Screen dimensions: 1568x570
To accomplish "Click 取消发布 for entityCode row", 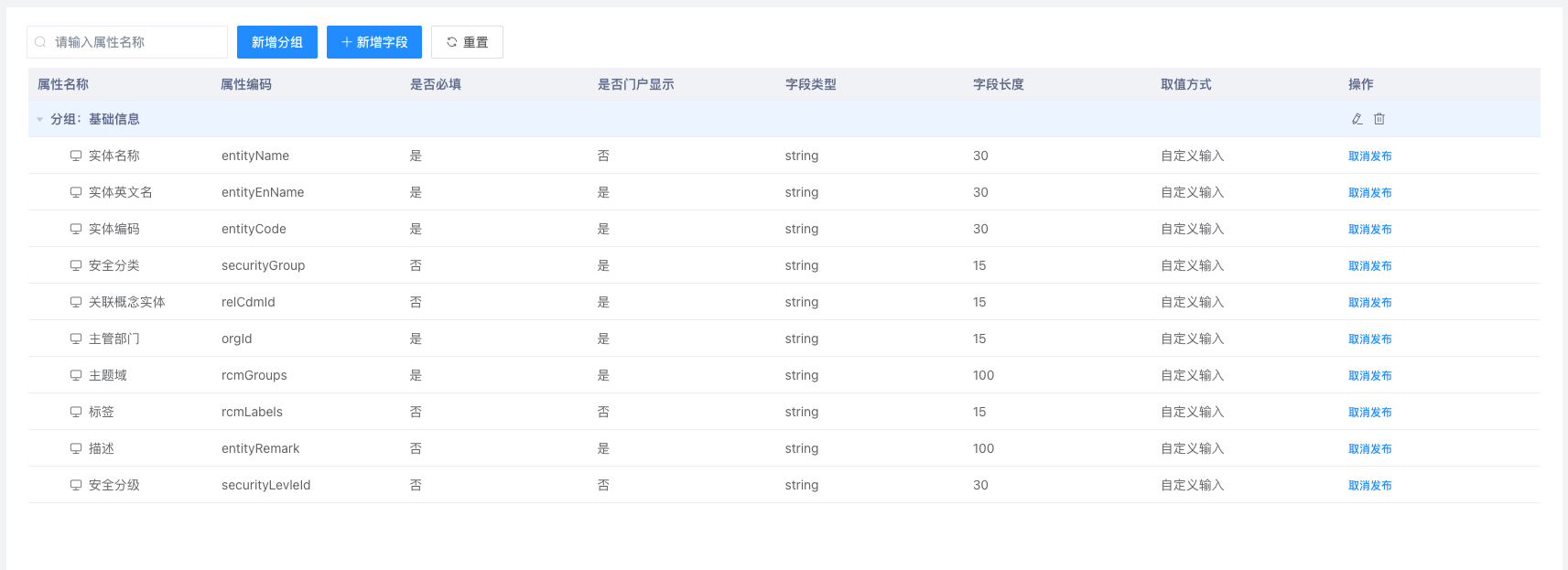I will pos(1369,230).
